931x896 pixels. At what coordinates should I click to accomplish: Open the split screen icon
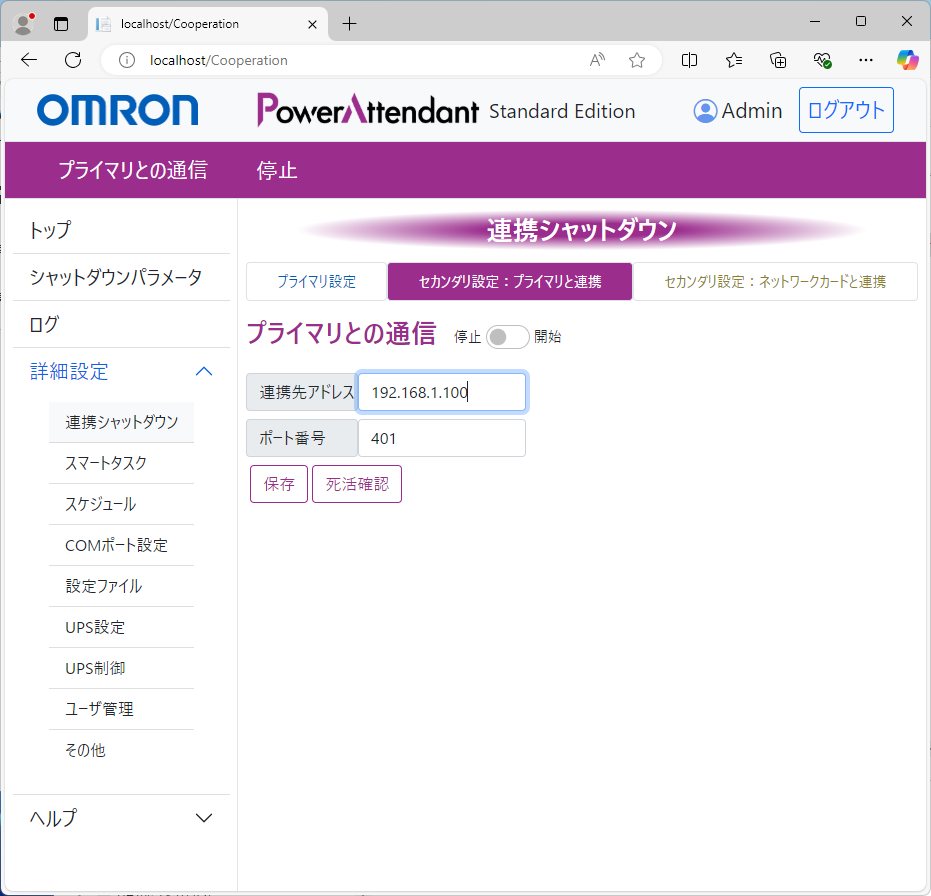pos(689,60)
